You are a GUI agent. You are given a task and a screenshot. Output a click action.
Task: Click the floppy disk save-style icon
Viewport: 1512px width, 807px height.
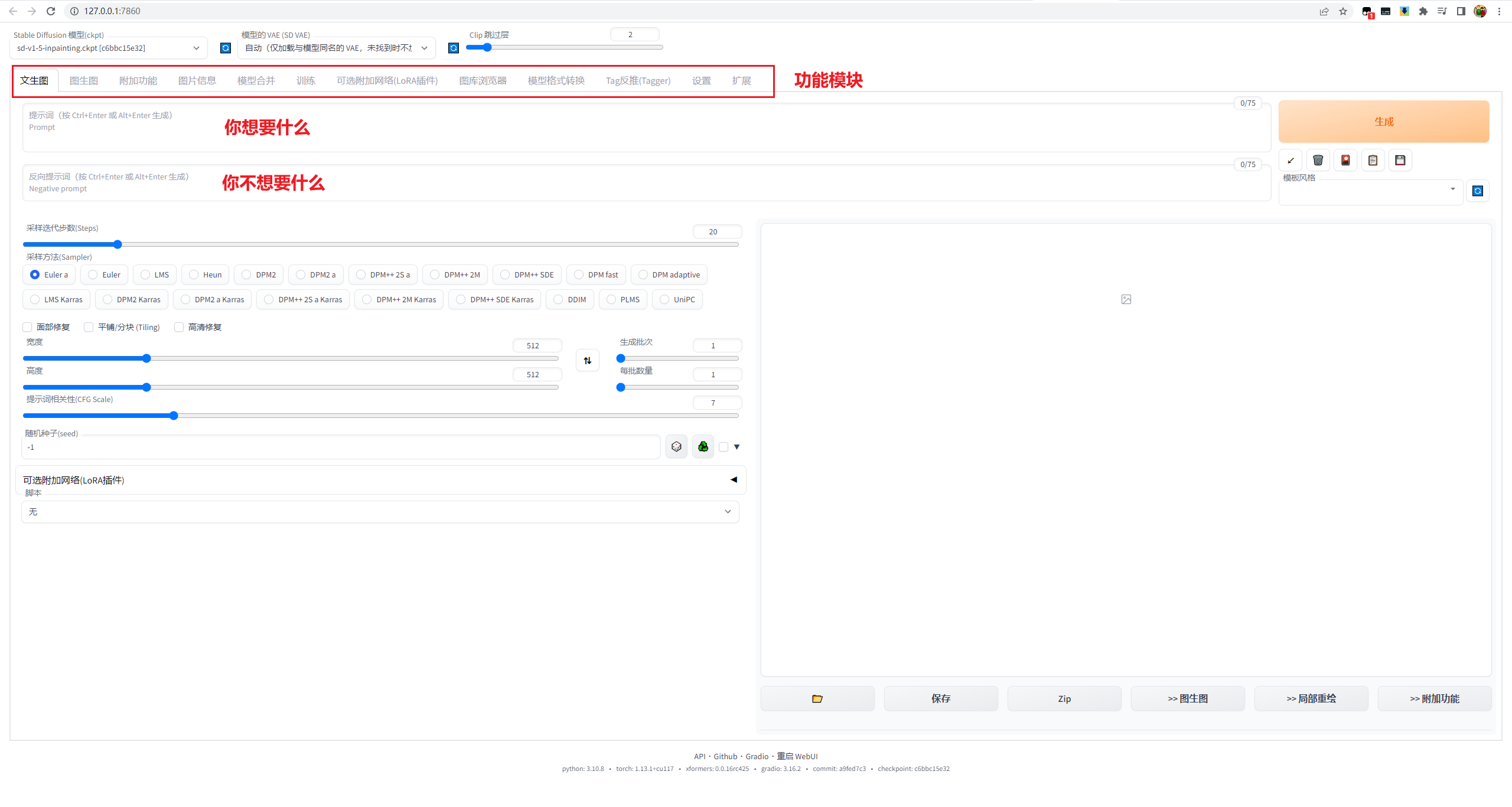click(x=1400, y=160)
